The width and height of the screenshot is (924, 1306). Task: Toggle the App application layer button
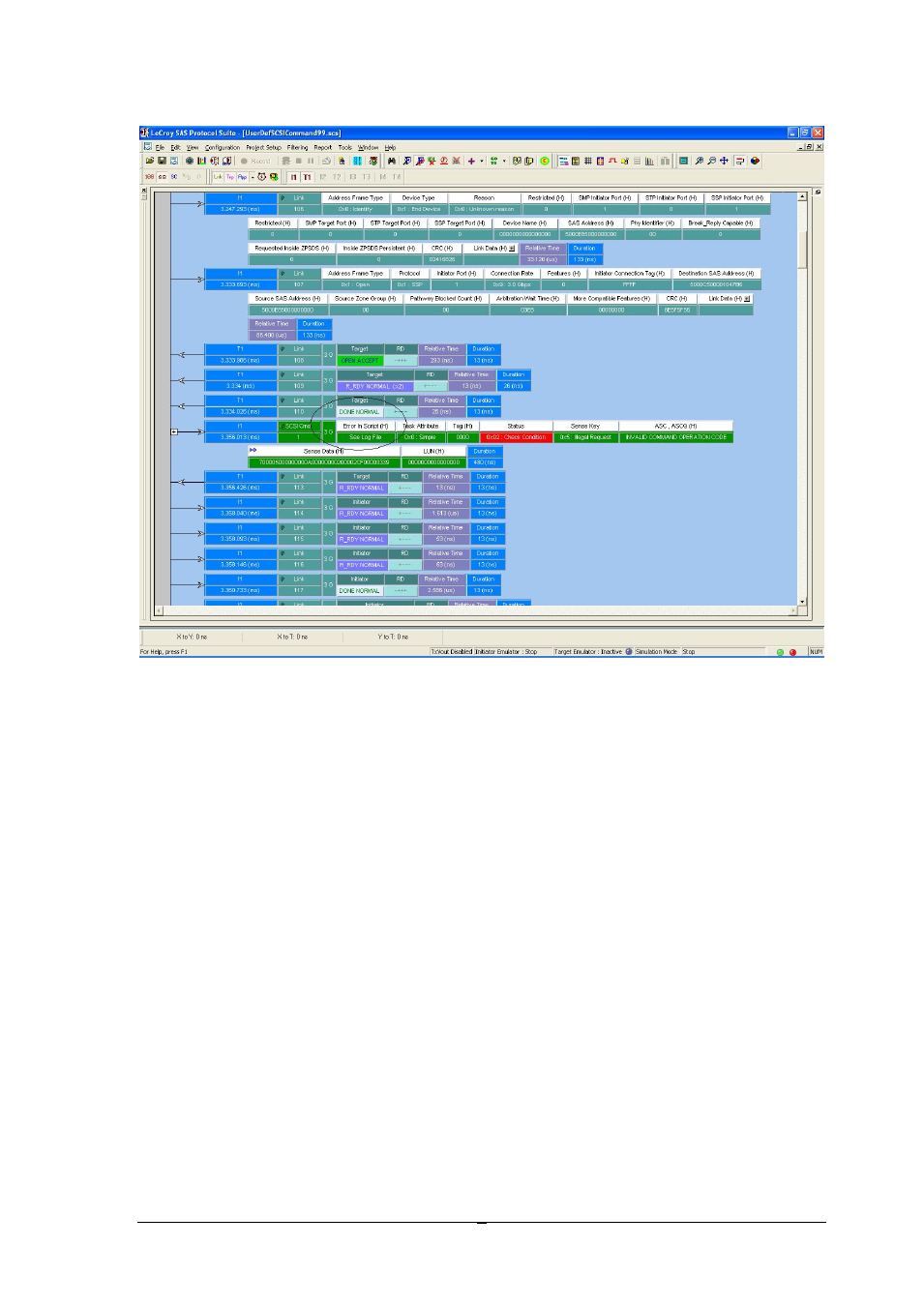click(x=242, y=177)
